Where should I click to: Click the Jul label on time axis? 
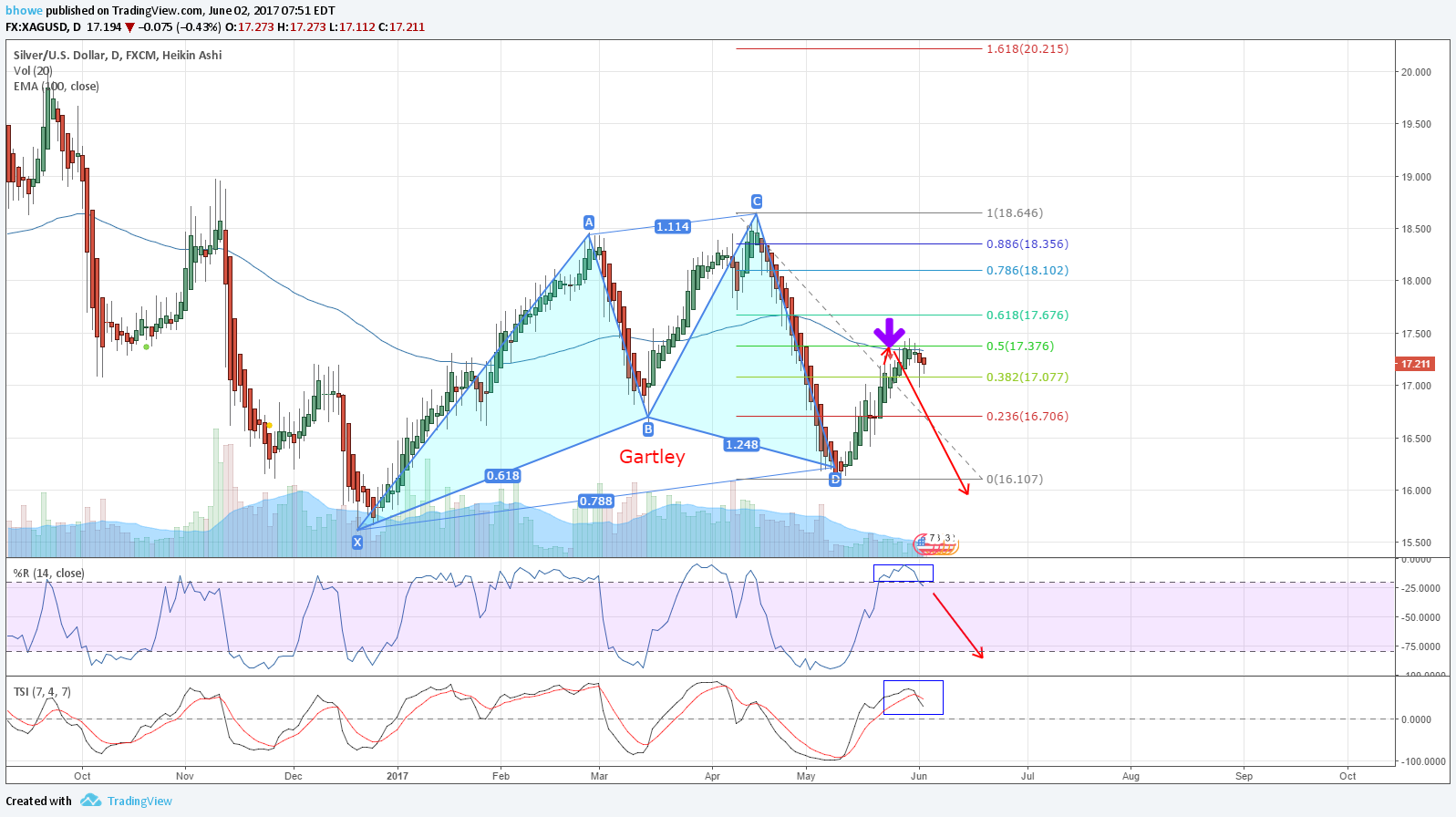coord(1027,777)
